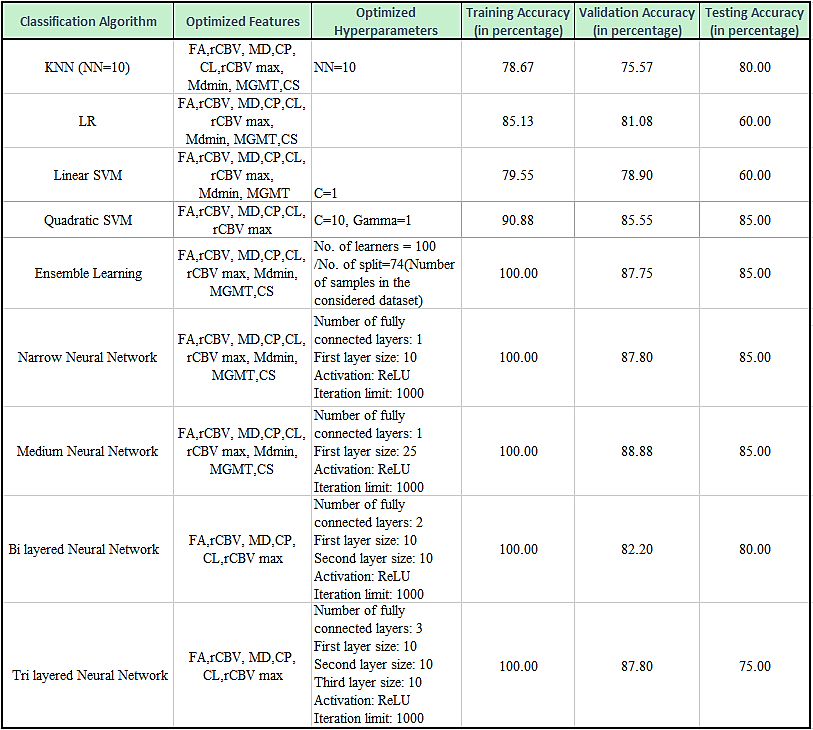The height and width of the screenshot is (730, 813).
Task: Select the Training Accuracy column header
Action: pyautogui.click(x=517, y=21)
